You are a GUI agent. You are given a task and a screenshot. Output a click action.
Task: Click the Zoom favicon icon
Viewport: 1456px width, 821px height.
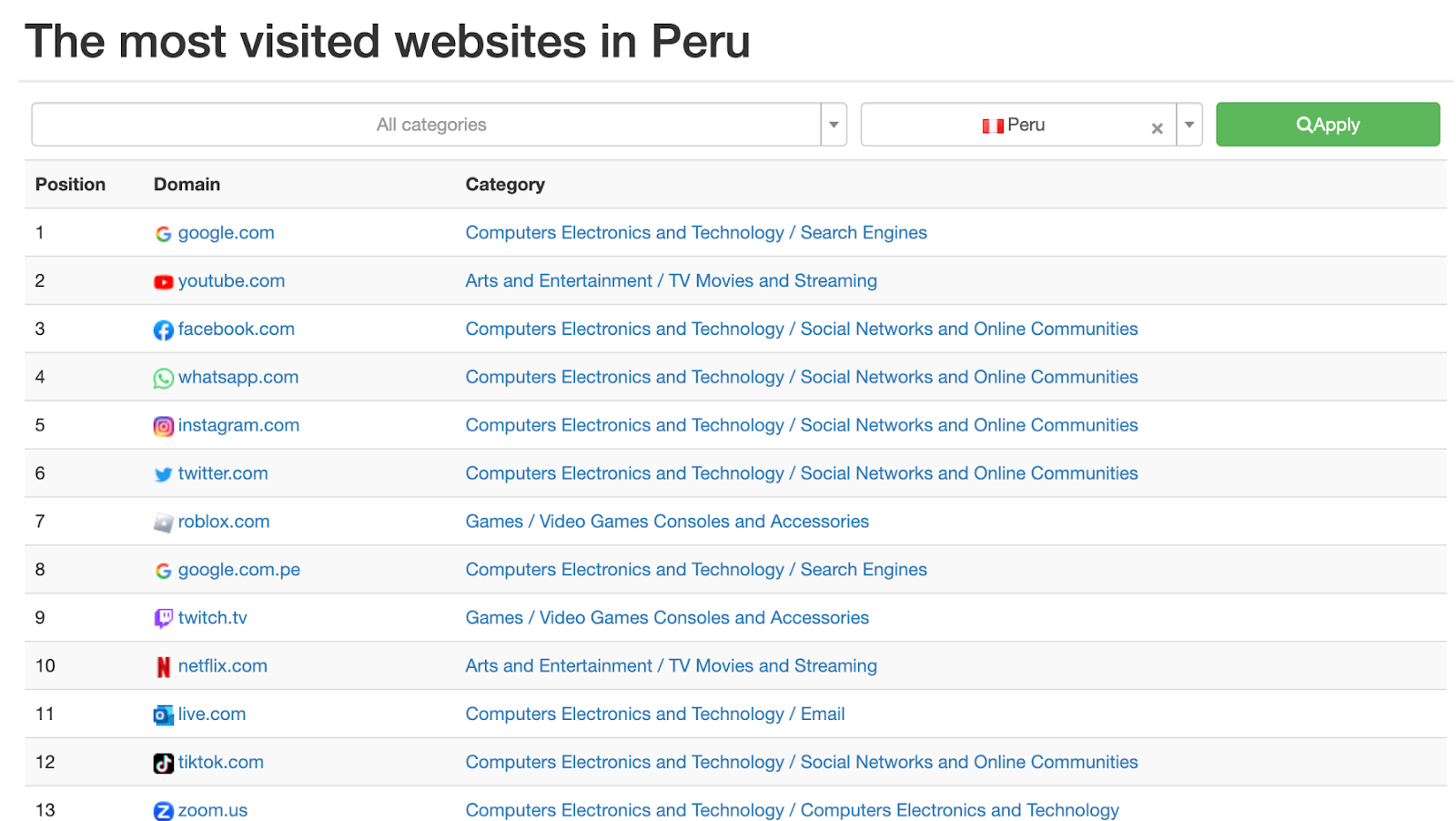click(163, 811)
